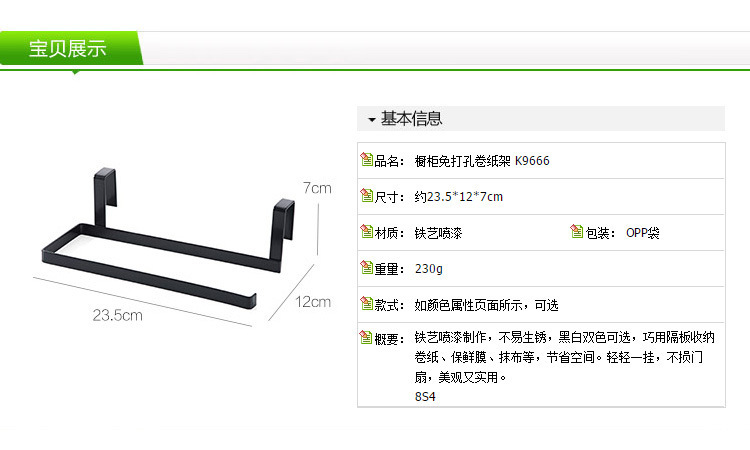Click the 7cm height label

point(317,188)
